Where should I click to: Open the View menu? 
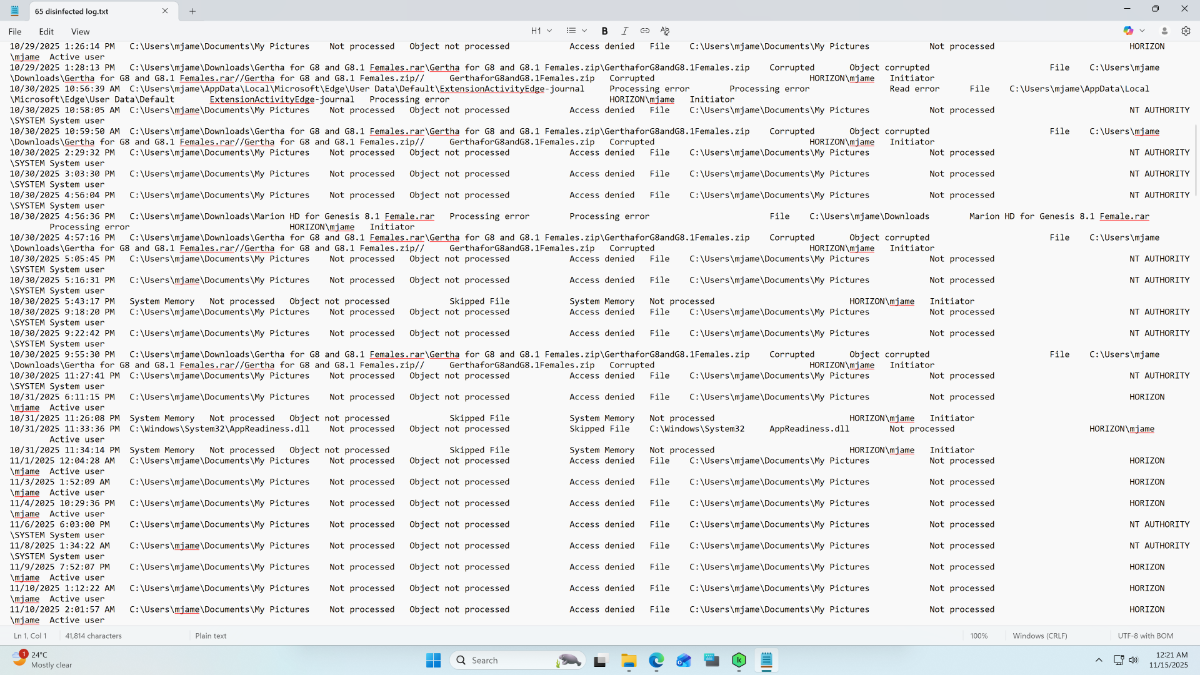click(x=80, y=32)
